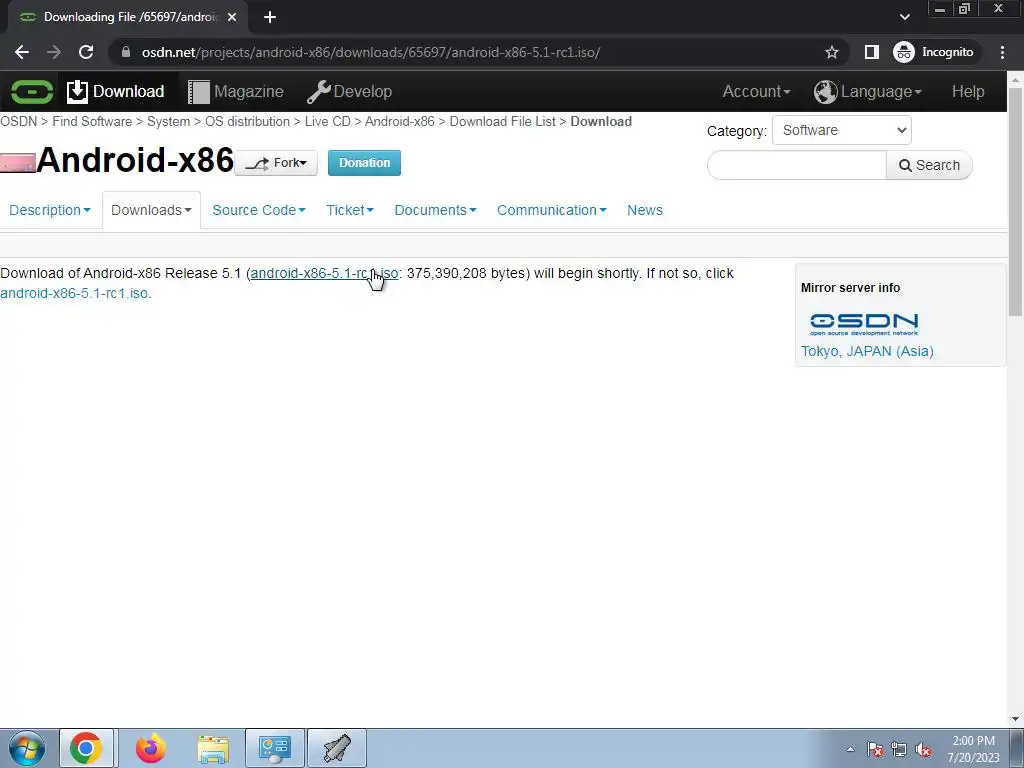Open the Develop wrench section
The image size is (1024, 768).
[349, 91]
